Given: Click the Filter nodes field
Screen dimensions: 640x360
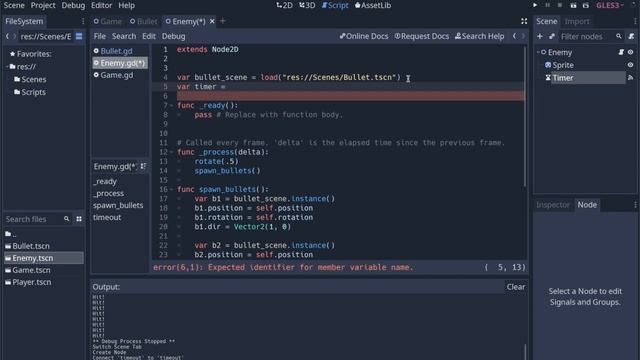Looking at the screenshot, I should point(591,37).
